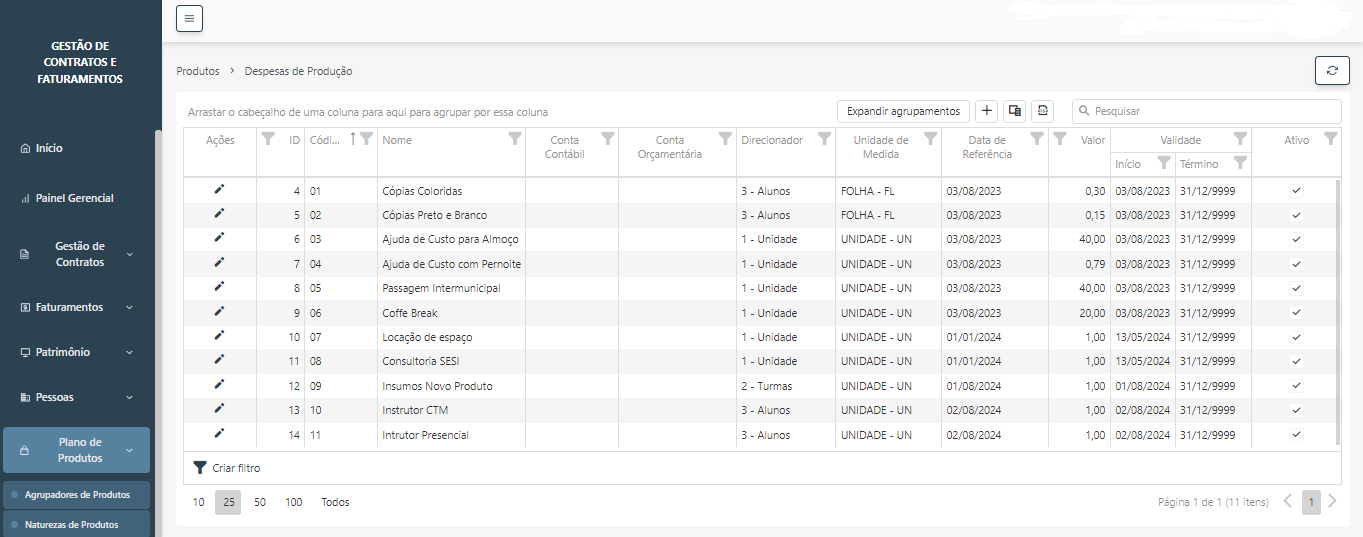Click the refresh grid icon button
This screenshot has width=1363, height=537.
click(x=1331, y=70)
